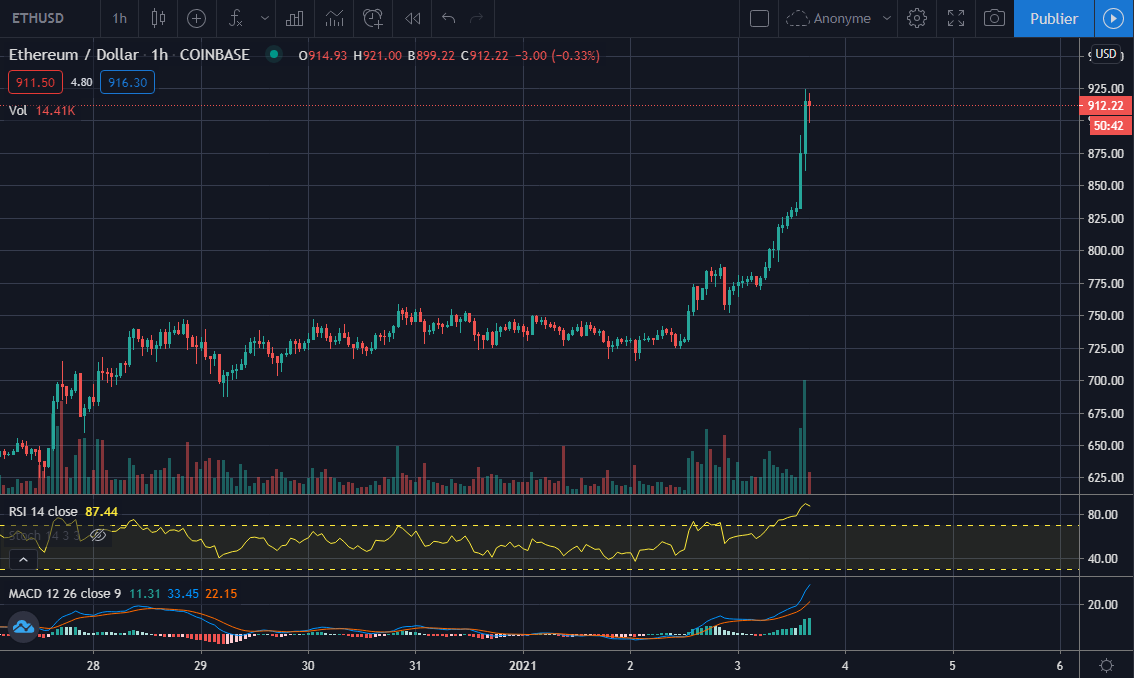The height and width of the screenshot is (678, 1134).
Task: Open the candlestick chart style selector
Action: point(158,18)
